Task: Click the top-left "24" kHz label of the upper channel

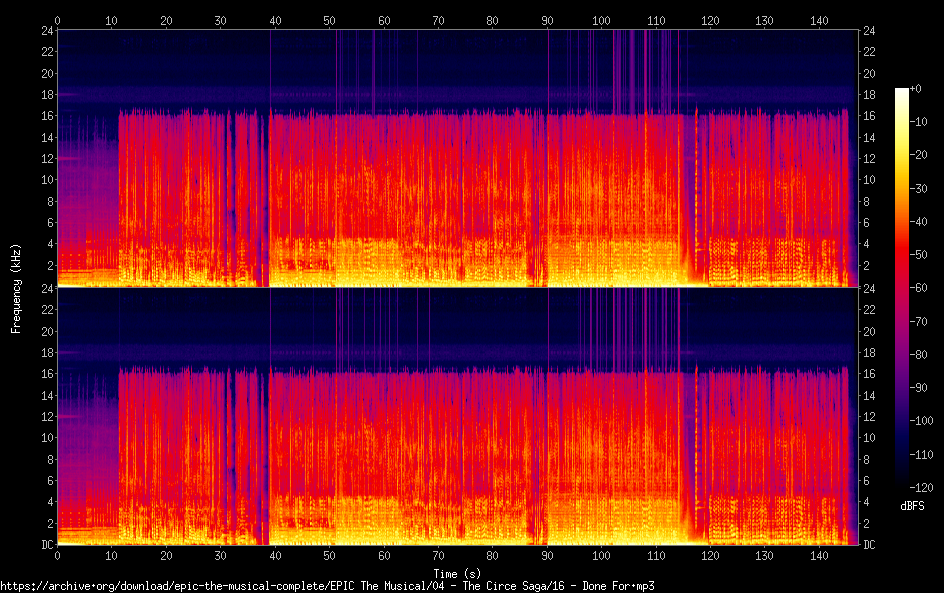Action: 46,31
